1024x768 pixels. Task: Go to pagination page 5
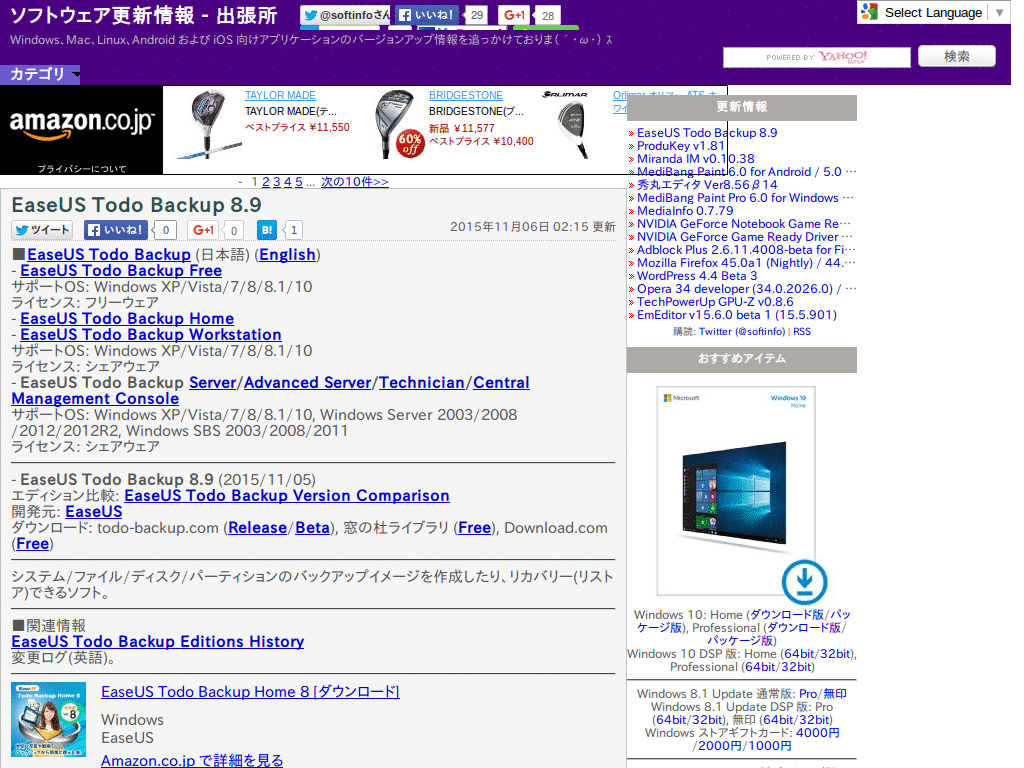pos(299,182)
